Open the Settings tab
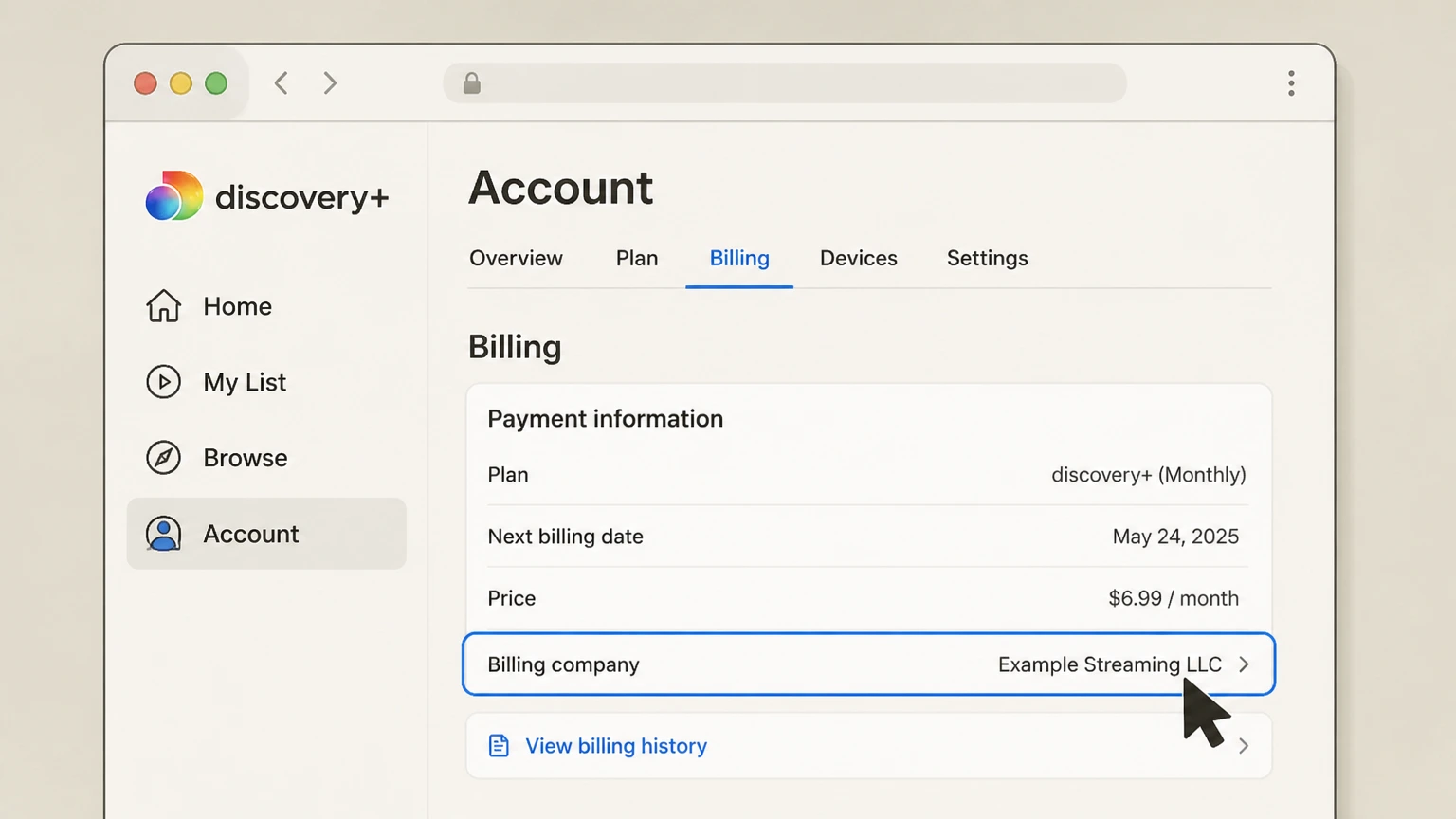 (x=988, y=258)
